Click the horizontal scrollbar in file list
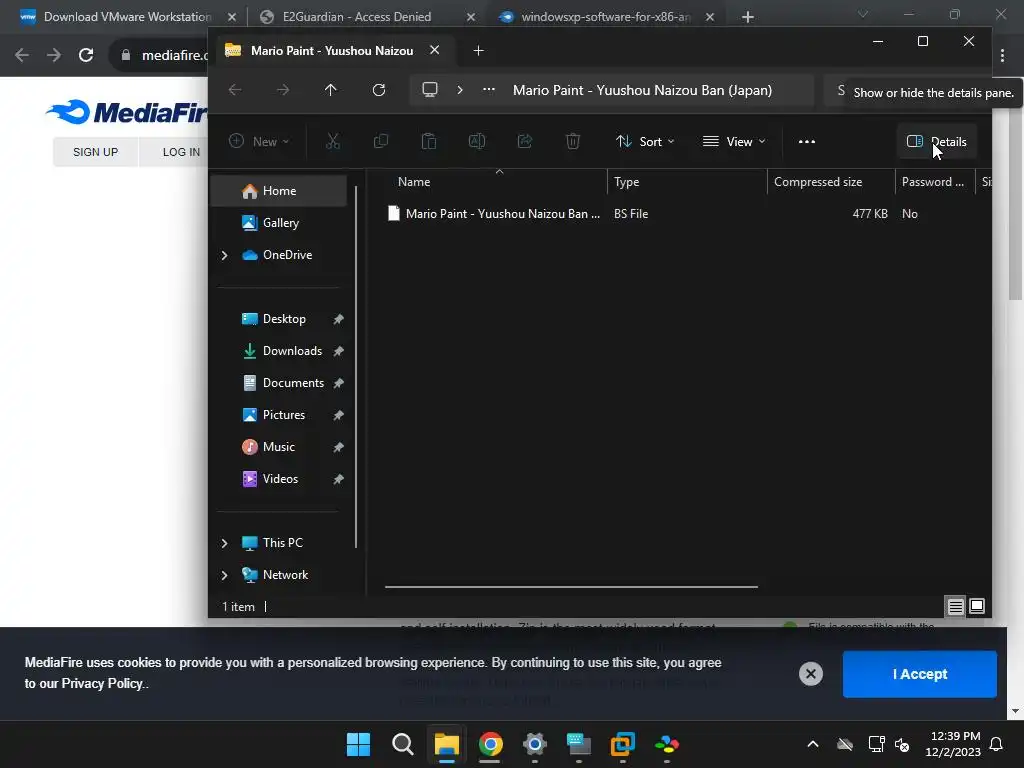 [571, 586]
